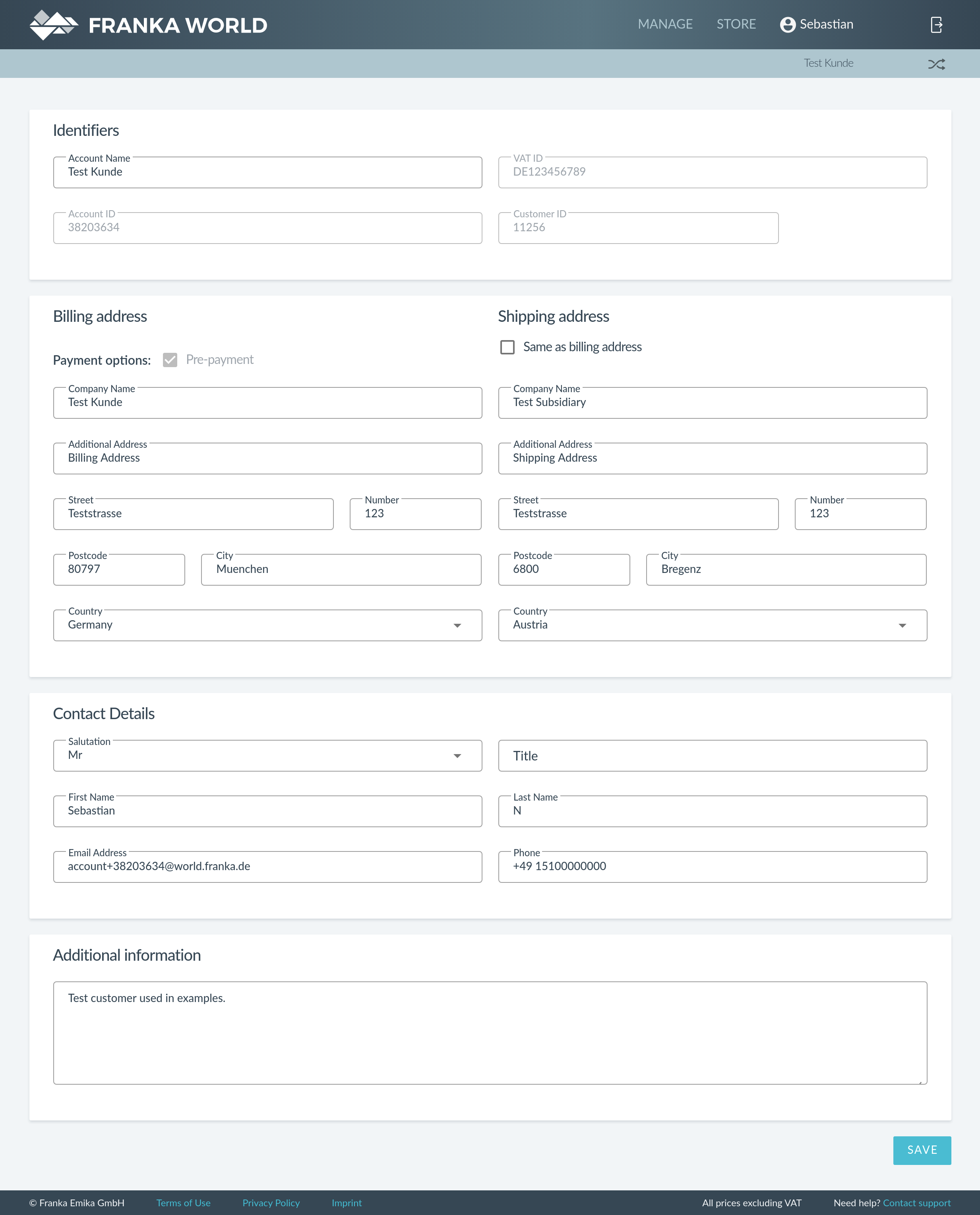
Task: Open the MANAGE menu
Action: (x=665, y=24)
